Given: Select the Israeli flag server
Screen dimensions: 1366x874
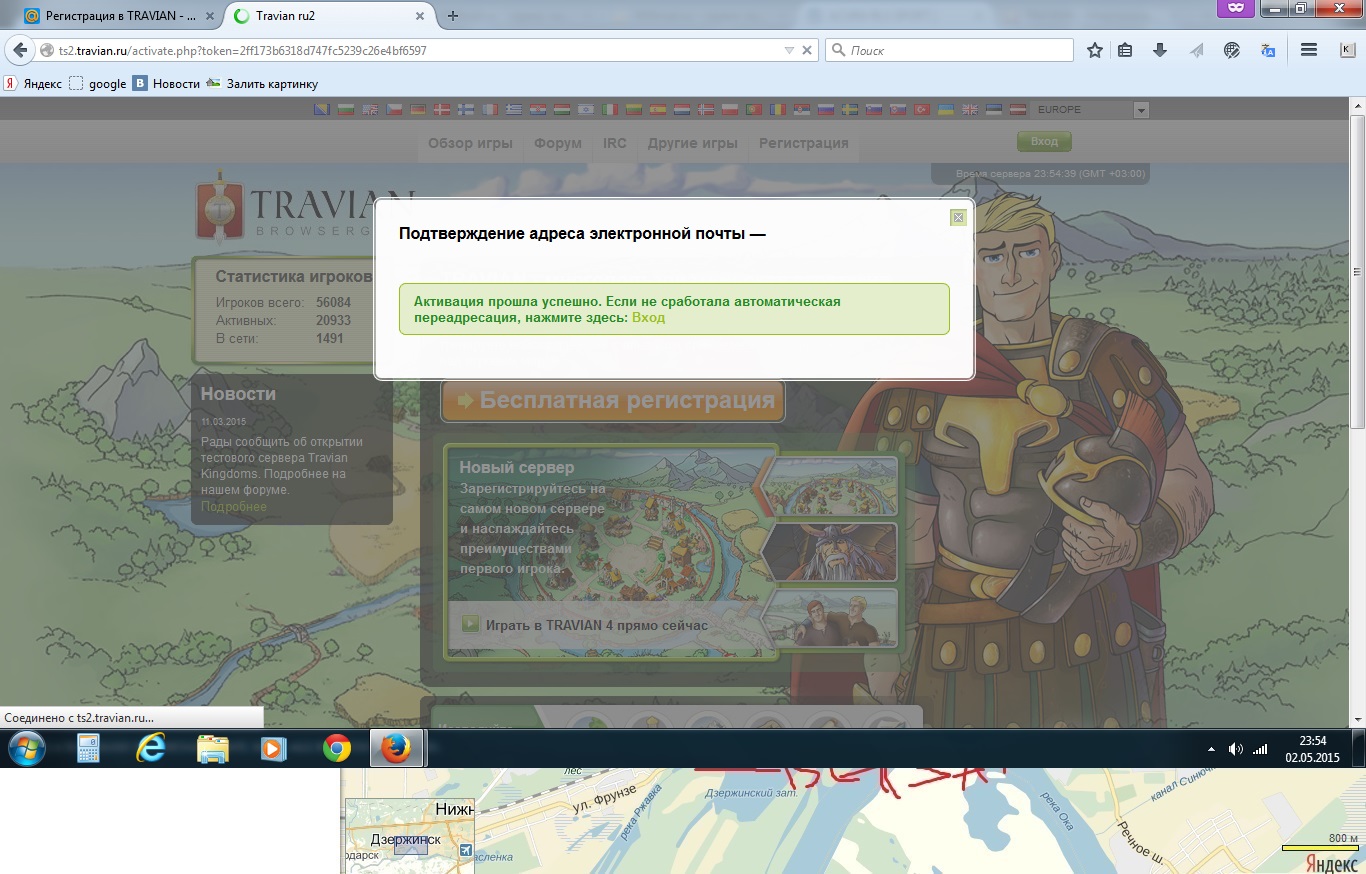Looking at the screenshot, I should click(x=585, y=110).
